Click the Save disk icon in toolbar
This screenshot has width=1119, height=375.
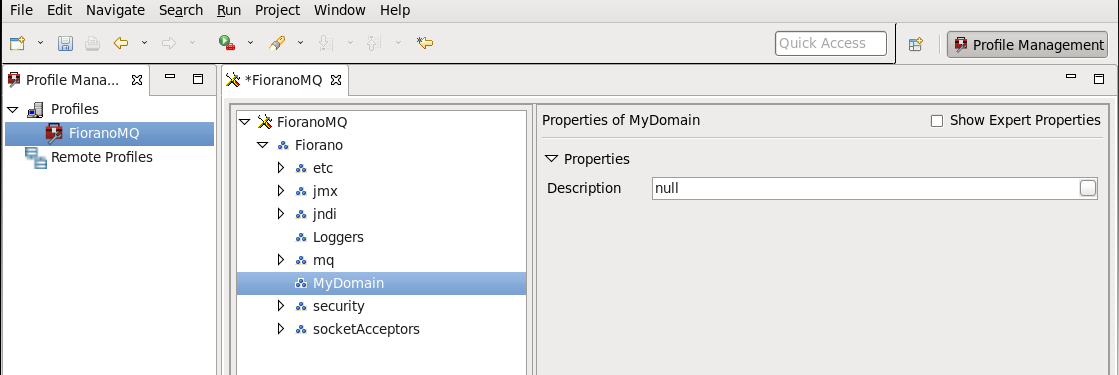pos(65,44)
